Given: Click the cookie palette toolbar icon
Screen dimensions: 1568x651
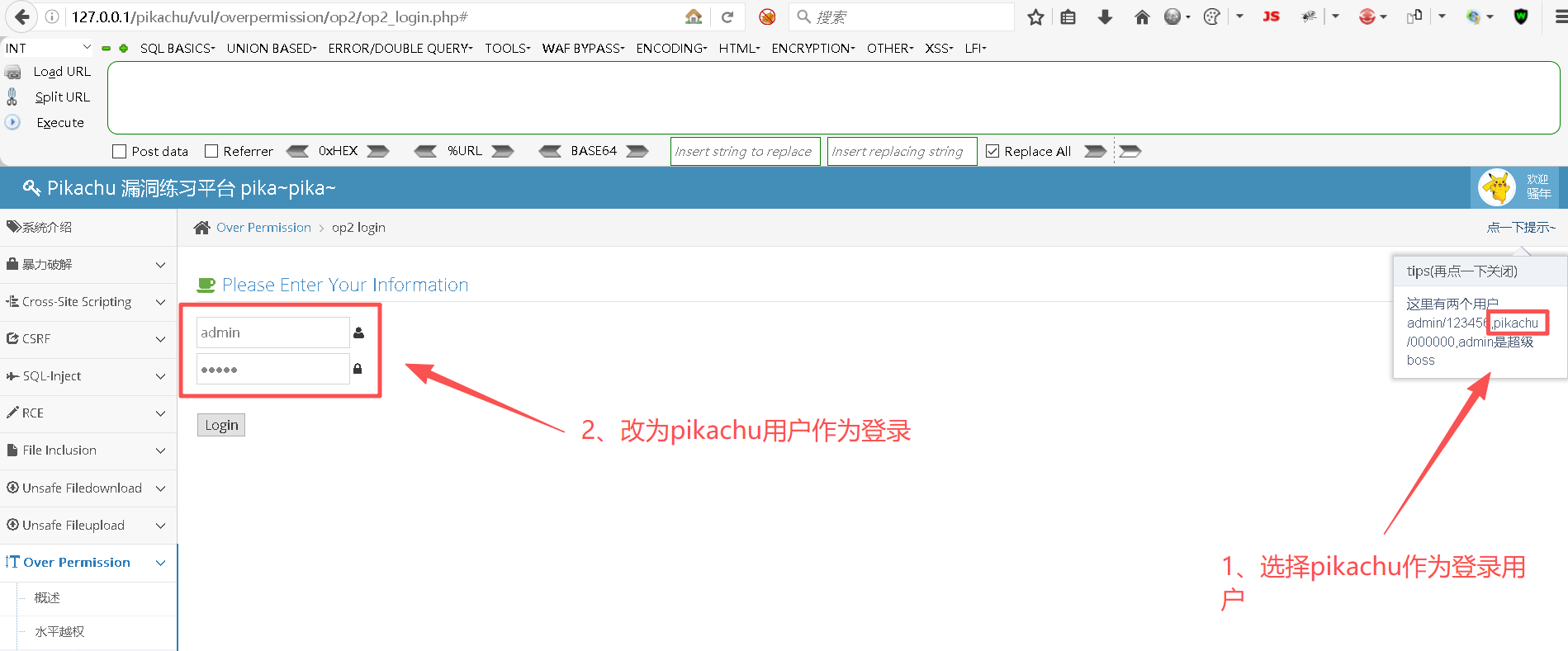Looking at the screenshot, I should [x=1211, y=17].
